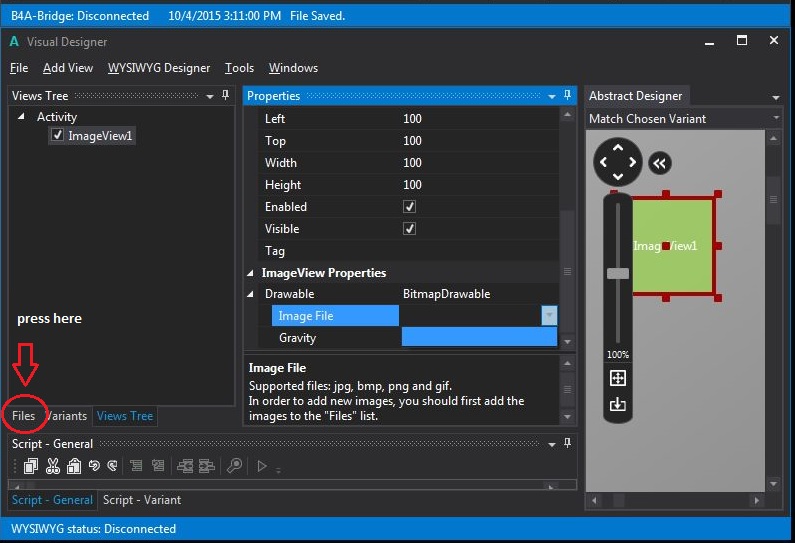Run script with the play icon
Screen dimensions: 795x543
[262, 466]
